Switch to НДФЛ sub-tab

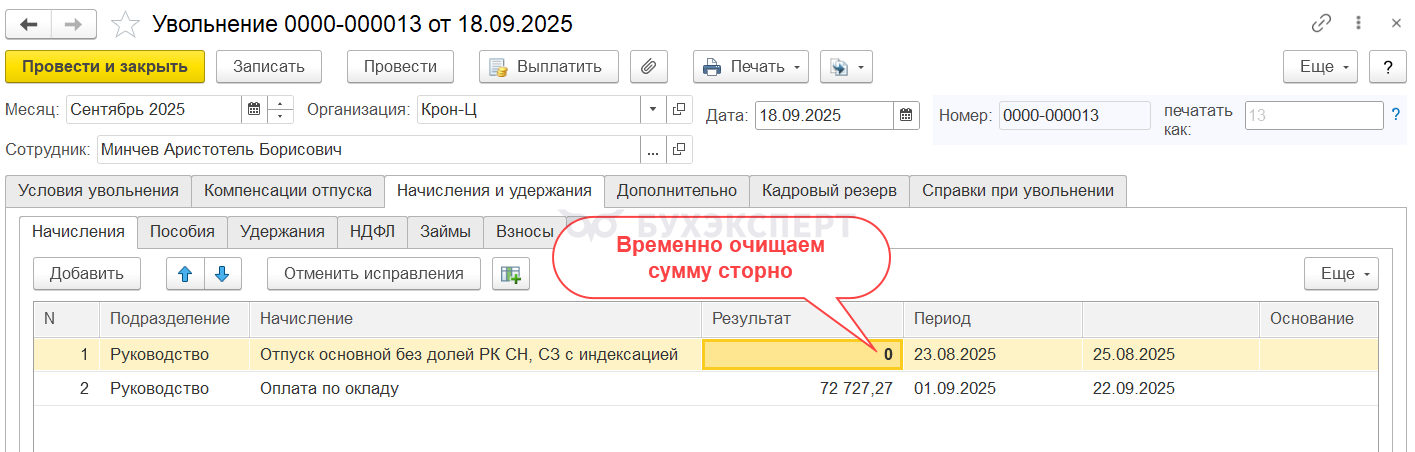372,231
